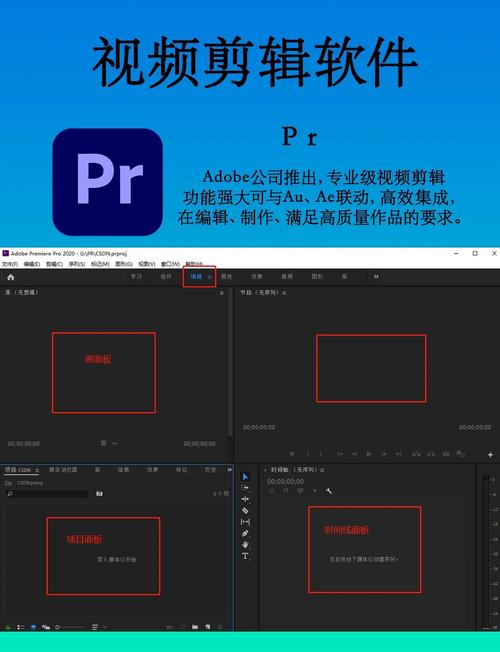Select the Razor tool
The height and width of the screenshot is (652, 500).
pos(245,510)
